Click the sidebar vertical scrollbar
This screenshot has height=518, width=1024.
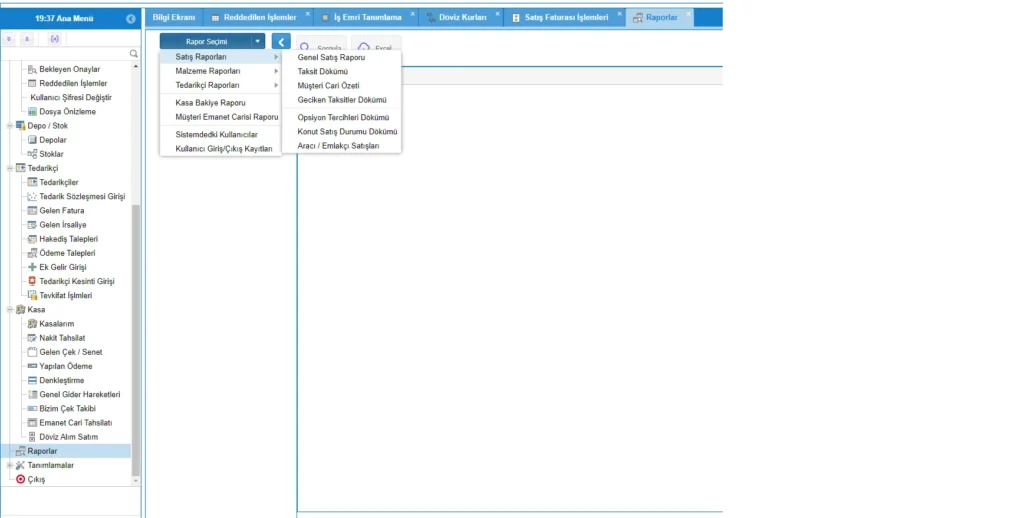[x=136, y=300]
